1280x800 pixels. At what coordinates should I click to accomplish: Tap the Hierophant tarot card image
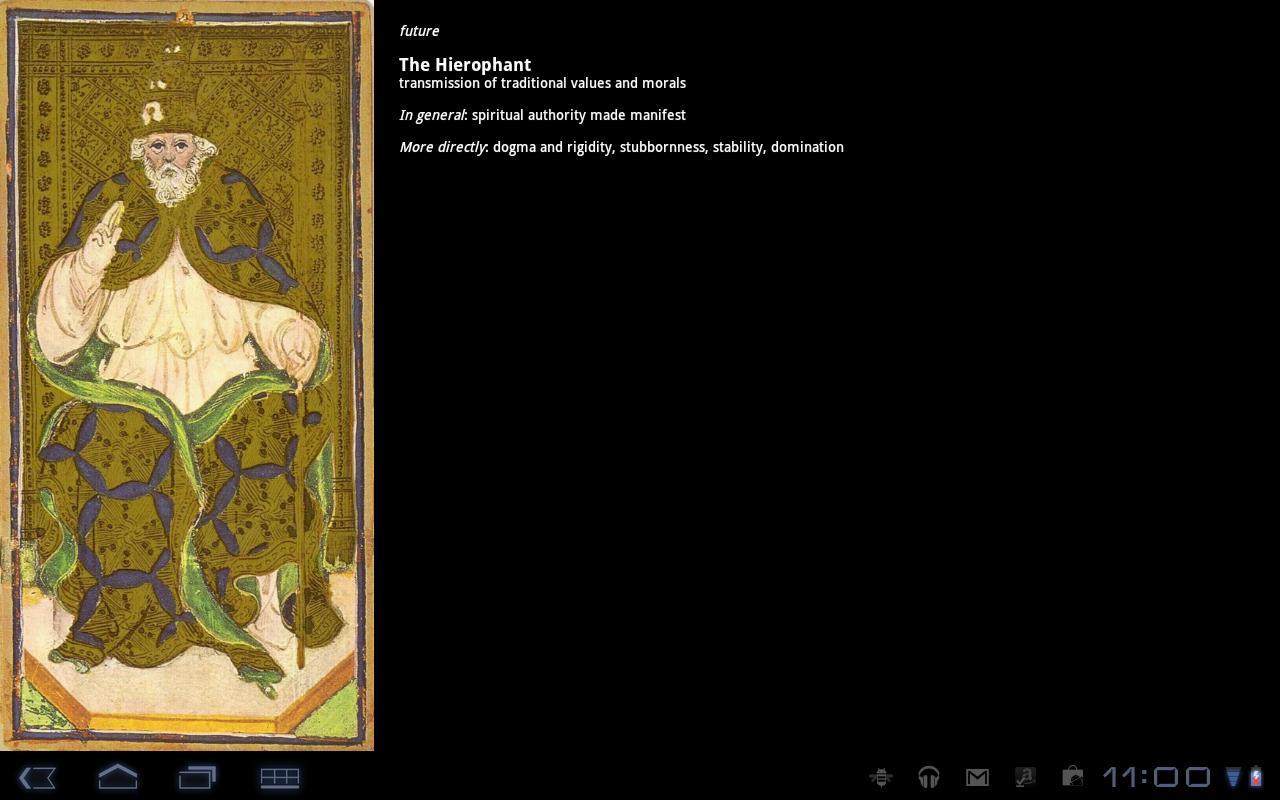pyautogui.click(x=187, y=375)
